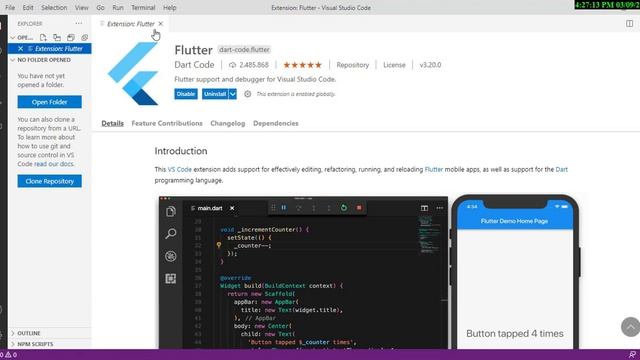Click the Flutter extension logo

(133, 73)
